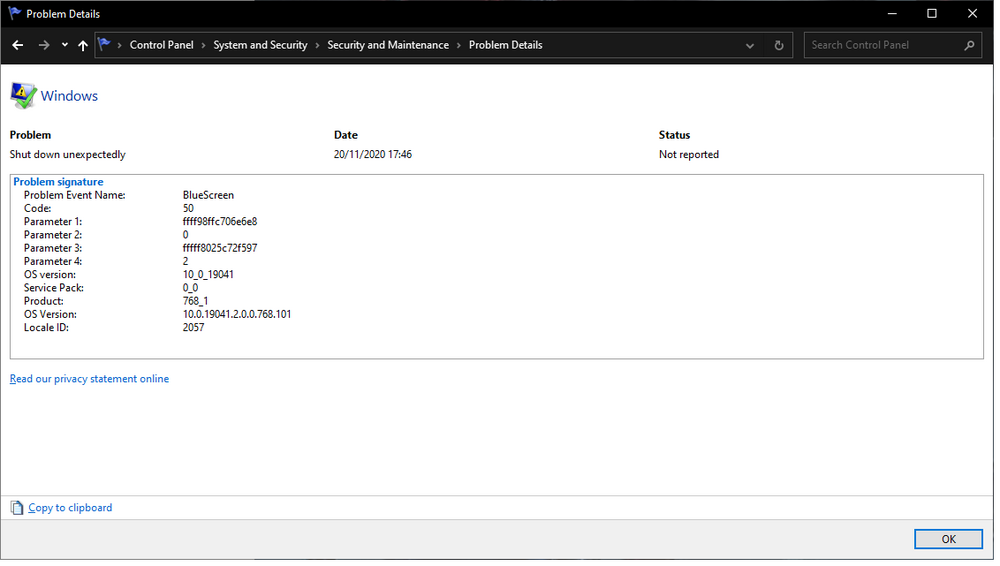Click the 'Parameter 2:' label
This screenshot has height=566, width=1000.
point(53,236)
